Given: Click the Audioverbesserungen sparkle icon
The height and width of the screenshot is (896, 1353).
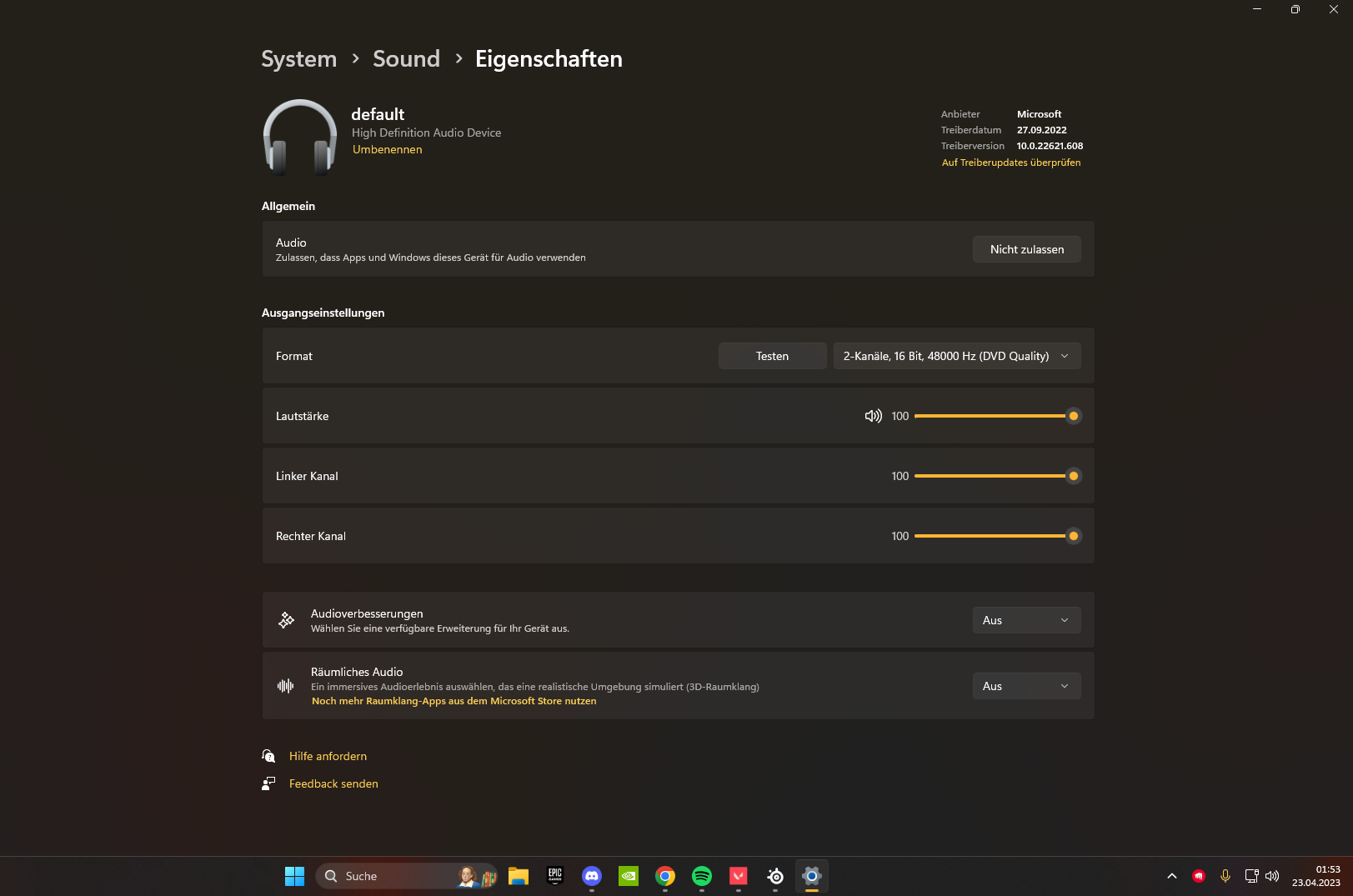Looking at the screenshot, I should (x=286, y=620).
